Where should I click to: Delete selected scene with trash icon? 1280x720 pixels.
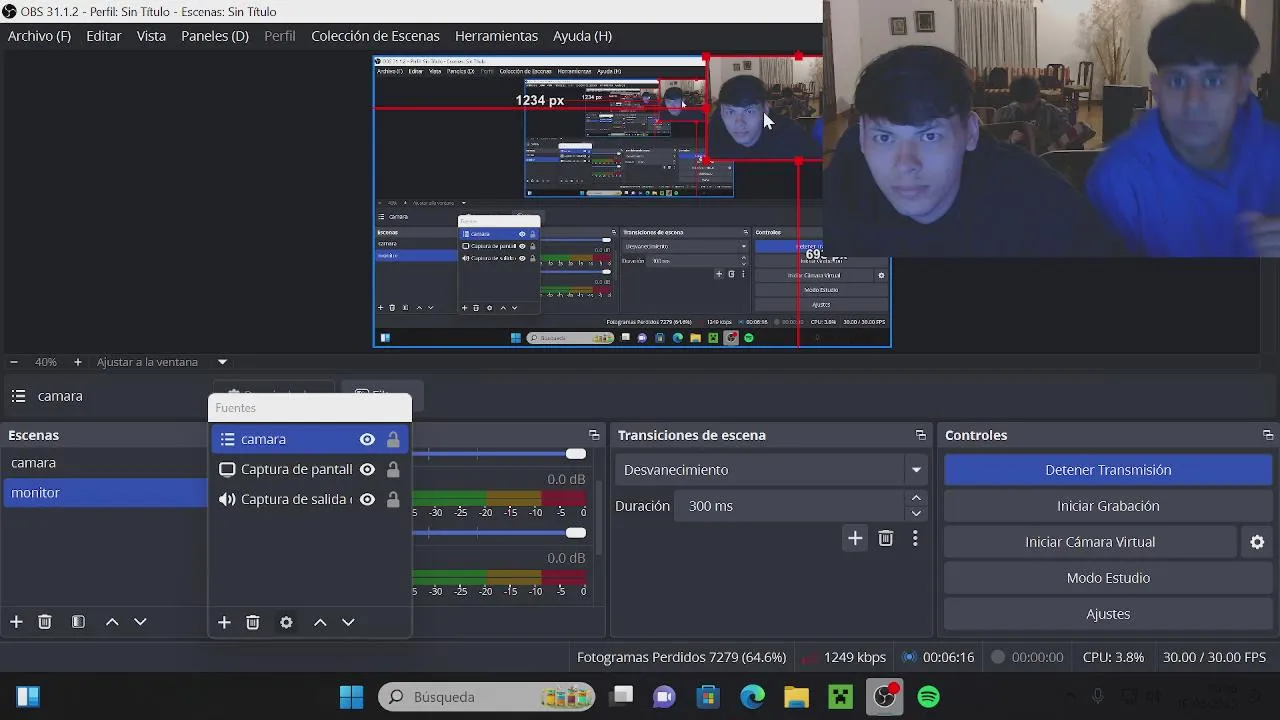(x=44, y=622)
